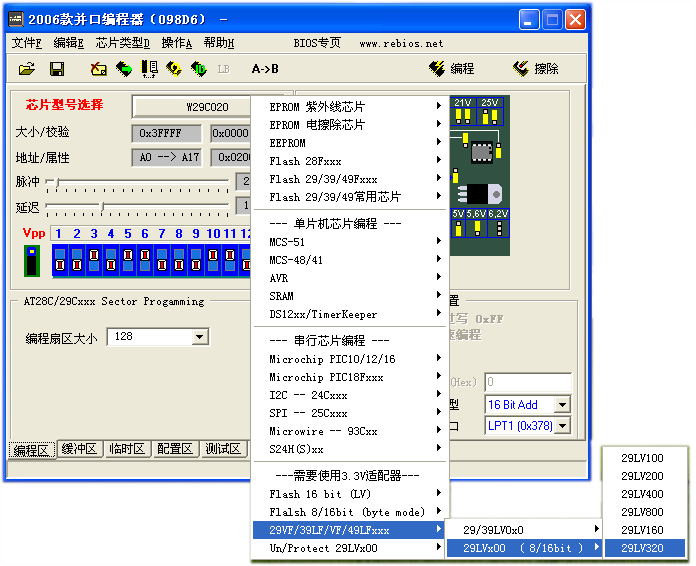Switch to the 测试区 tab
This screenshot has height=566, width=696.
tap(223, 449)
